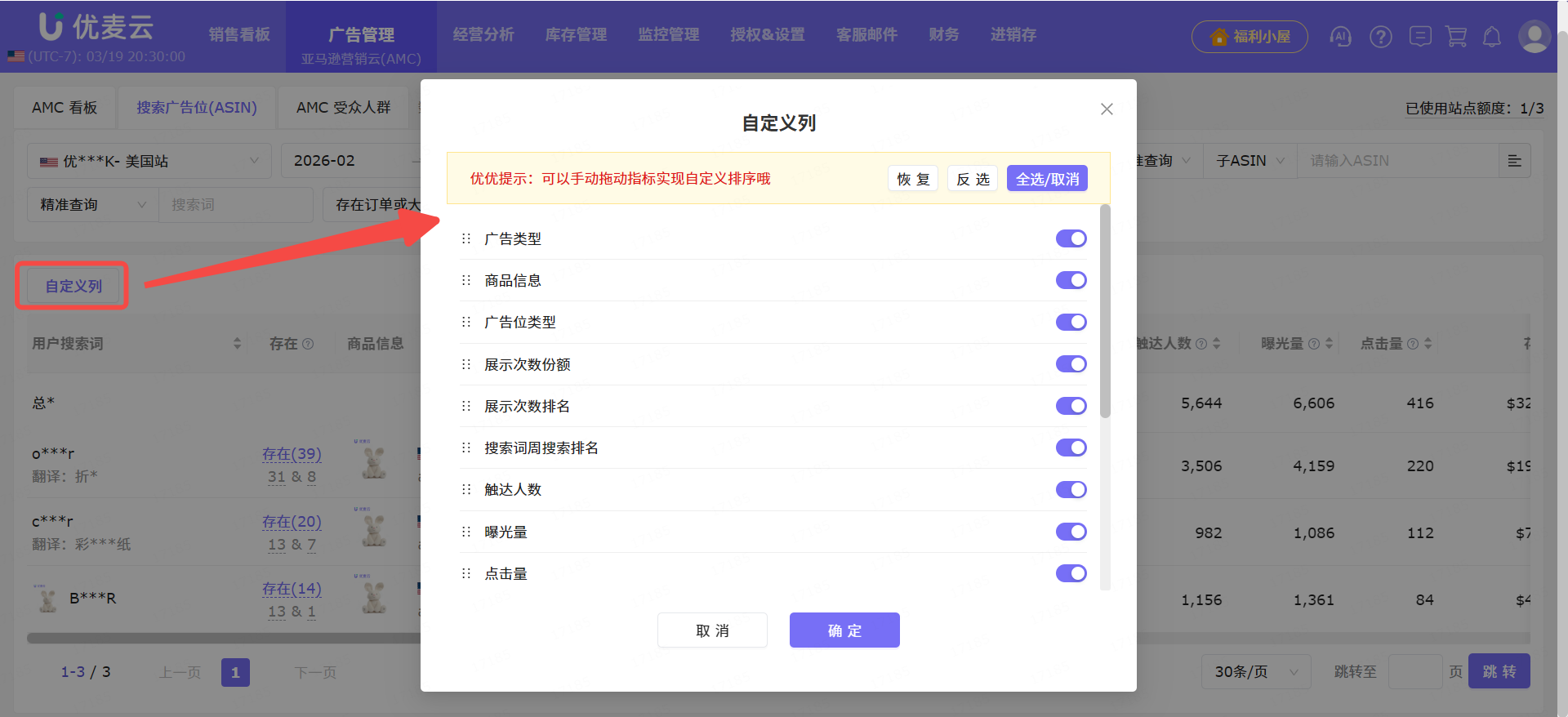Click the 优麦云 logo
The height and width of the screenshot is (717, 1568).
pyautogui.click(x=96, y=26)
